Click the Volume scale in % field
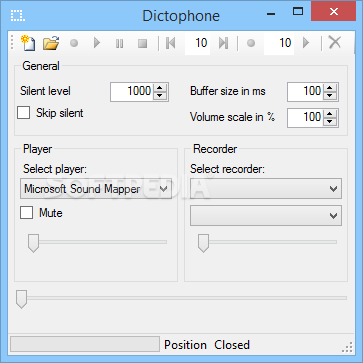 305,117
